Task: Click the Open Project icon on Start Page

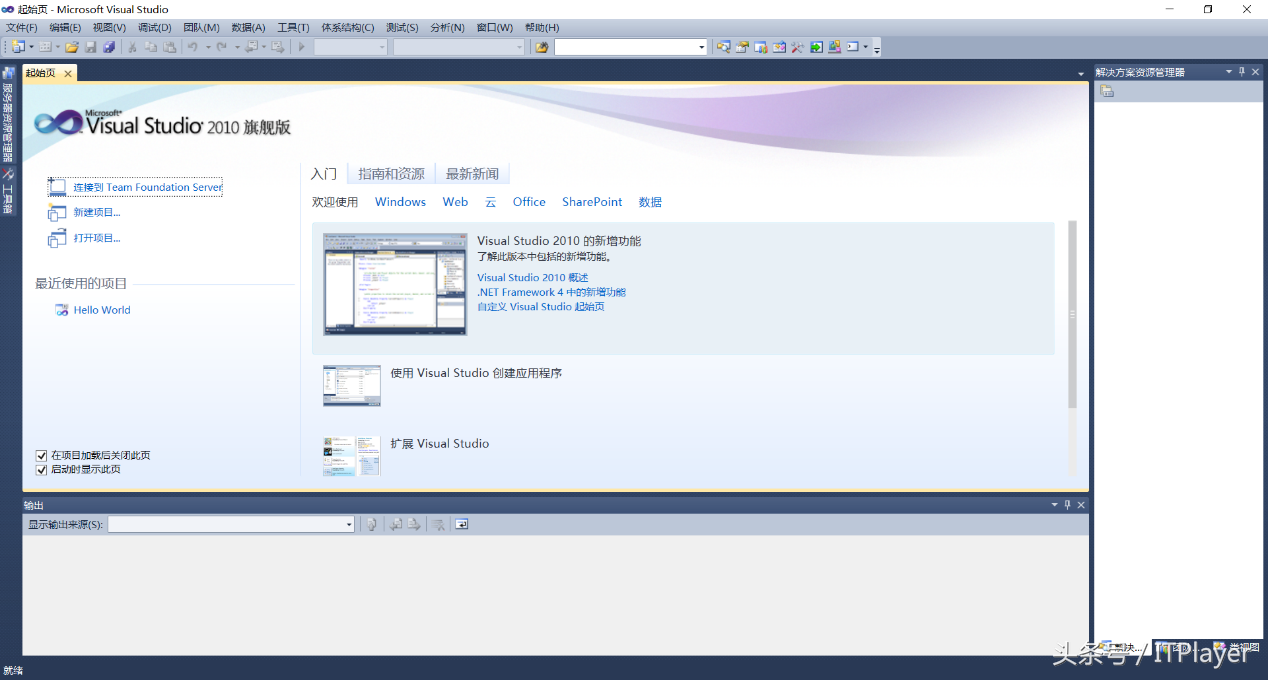Action: [x=56, y=238]
